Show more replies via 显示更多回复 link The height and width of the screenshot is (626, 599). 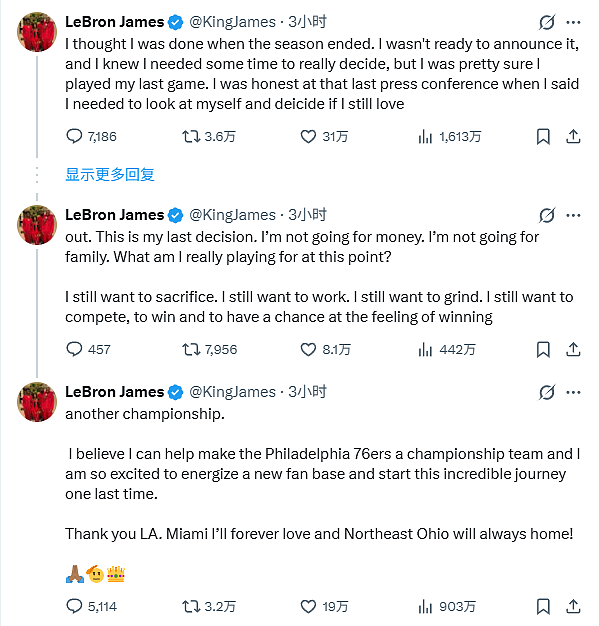tap(110, 174)
